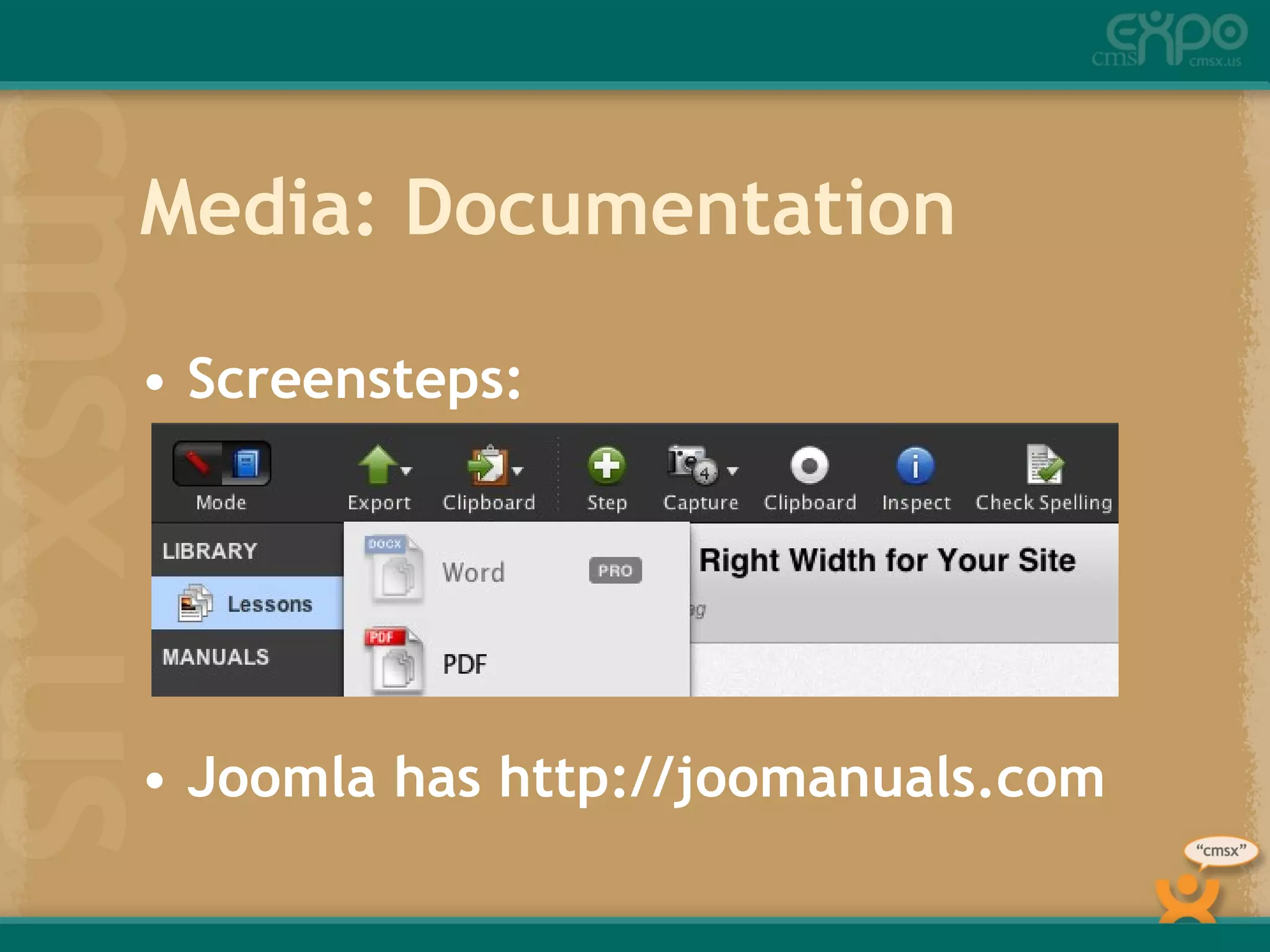
Task: Click the Capture camera icon
Action: (x=692, y=465)
